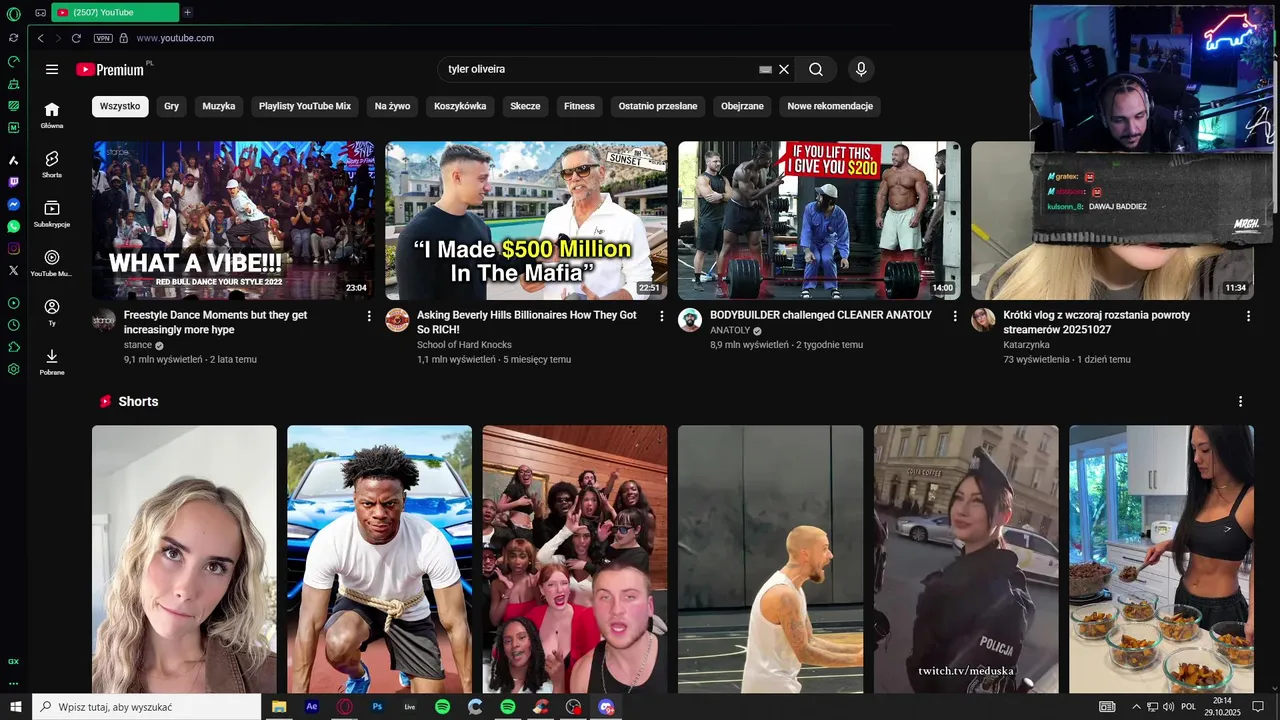Open the Główna home section
Image resolution: width=1280 pixels, height=720 pixels.
(x=52, y=115)
